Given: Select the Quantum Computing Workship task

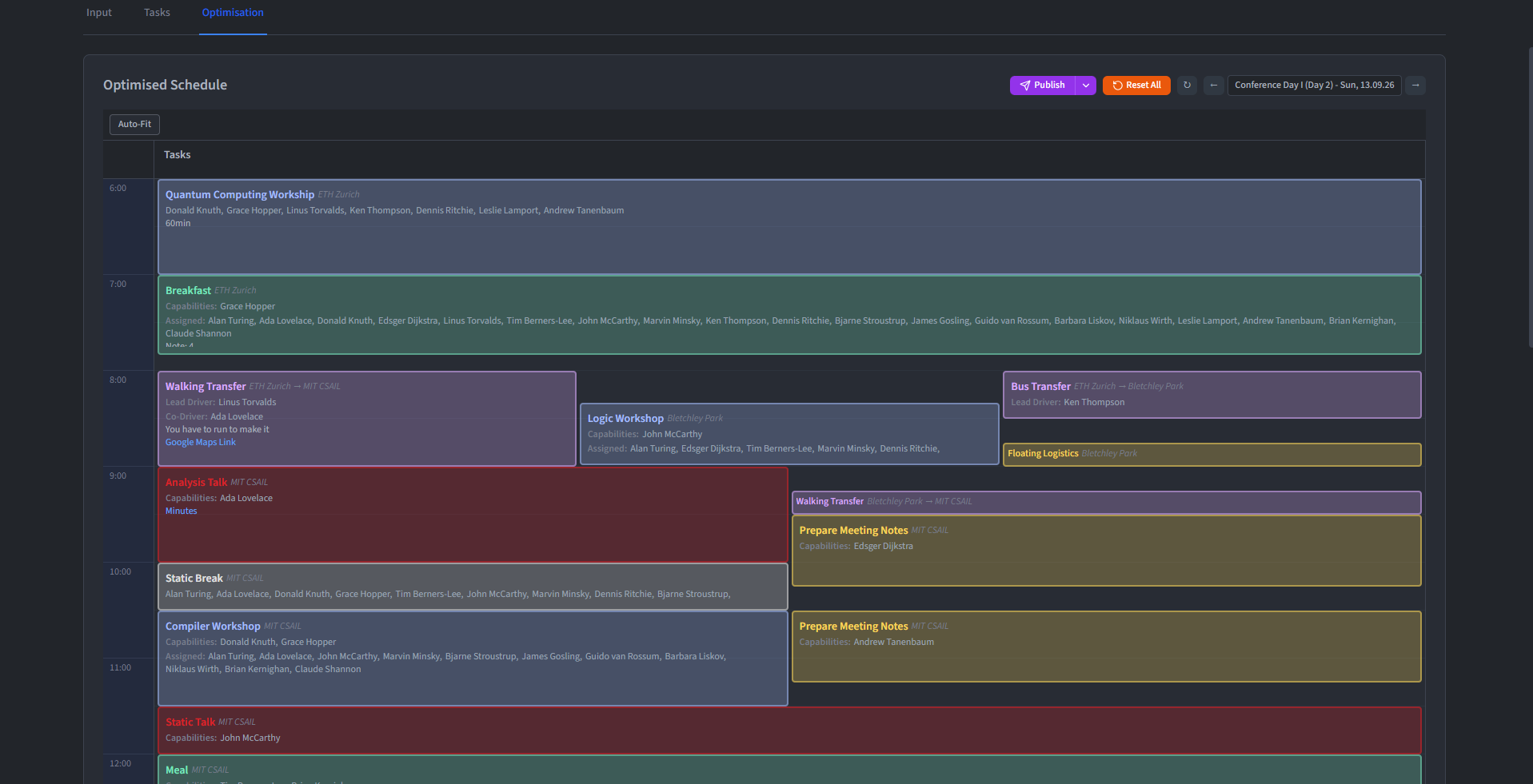Looking at the screenshot, I should (789, 227).
